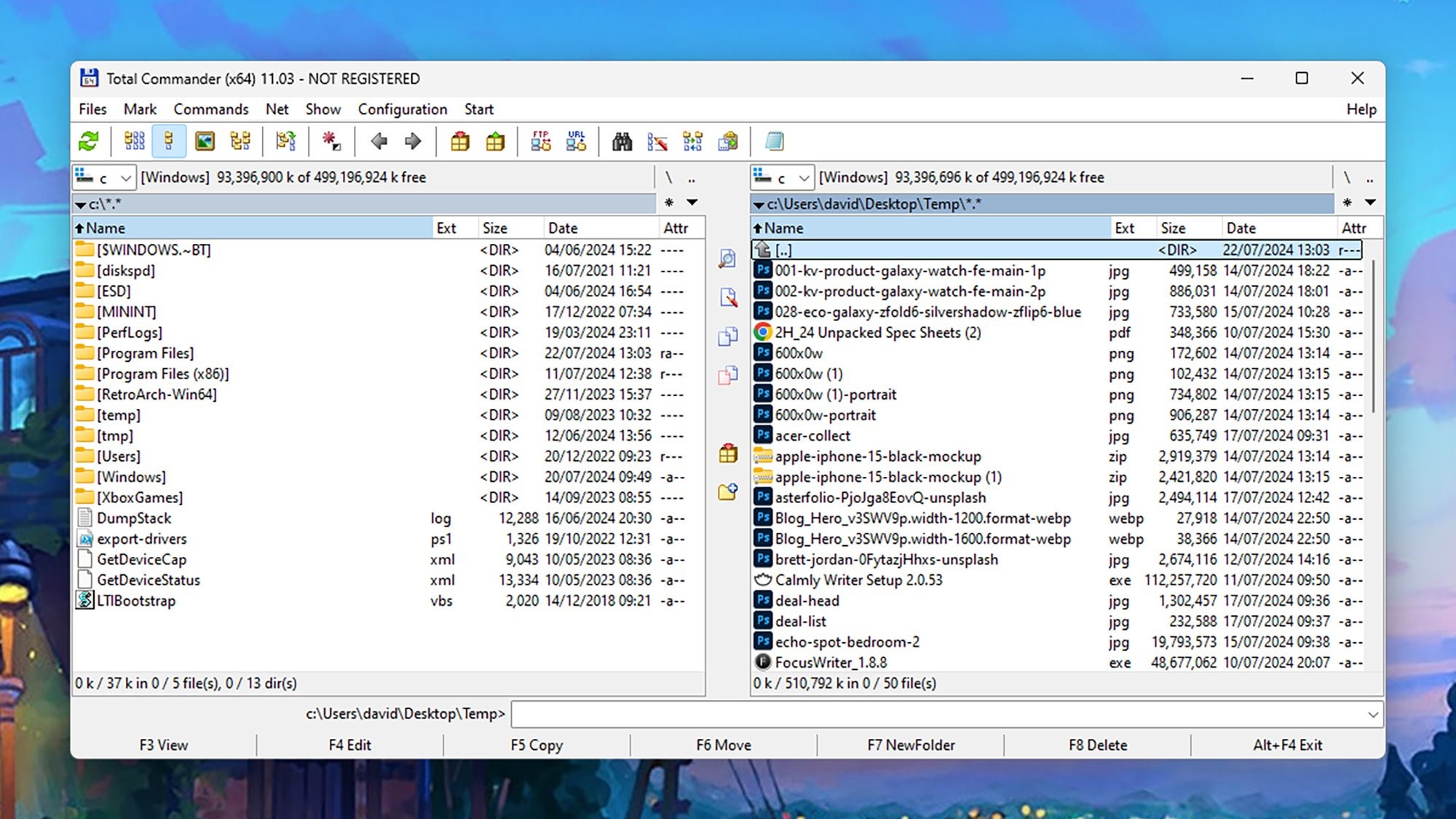Go back with the left arrow icon
The width and height of the screenshot is (1456, 819).
(x=379, y=141)
